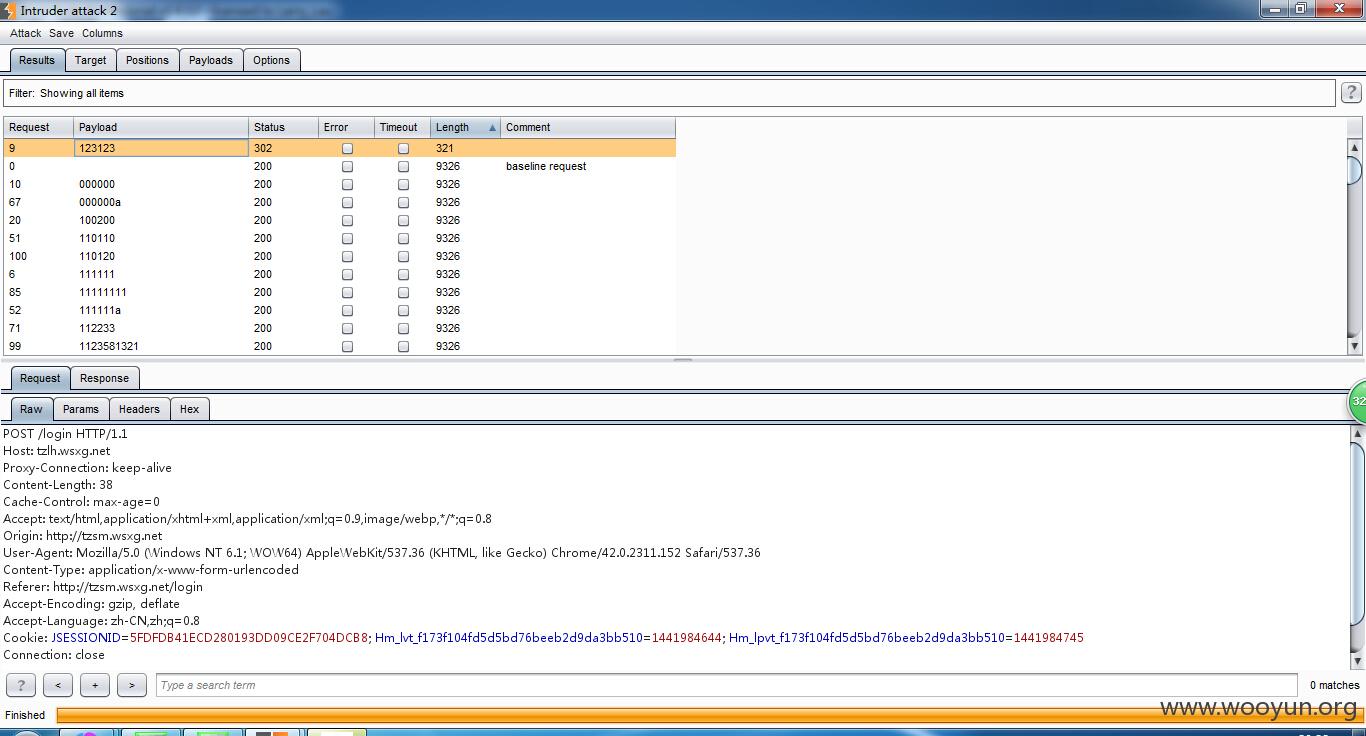Screen dimensions: 1366x736
Task: Go to previous search match arrow
Action: (58, 685)
